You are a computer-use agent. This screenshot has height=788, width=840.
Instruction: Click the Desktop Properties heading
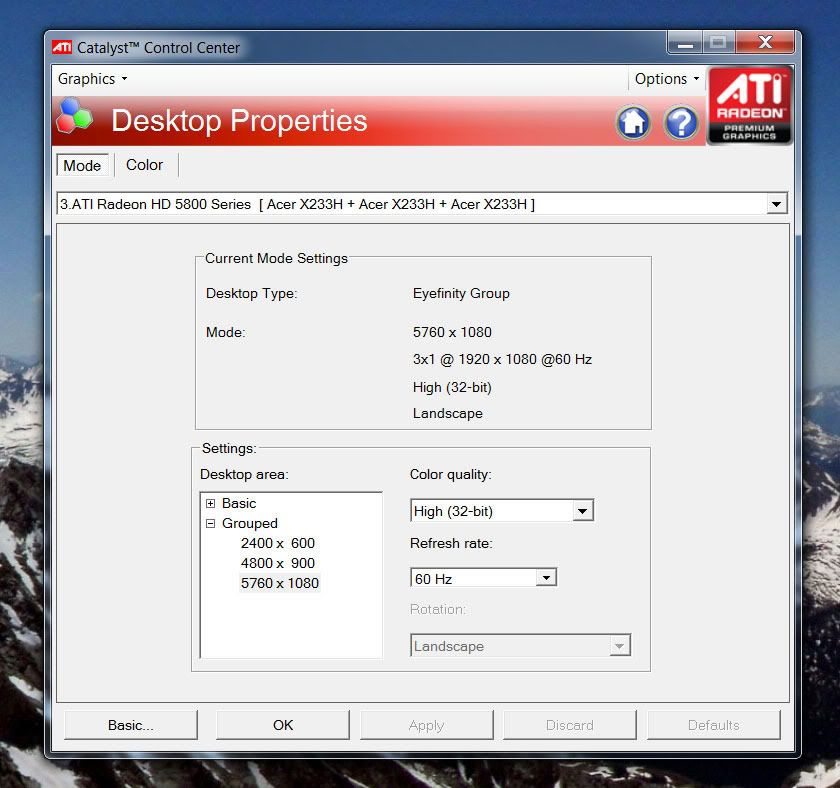[x=239, y=121]
